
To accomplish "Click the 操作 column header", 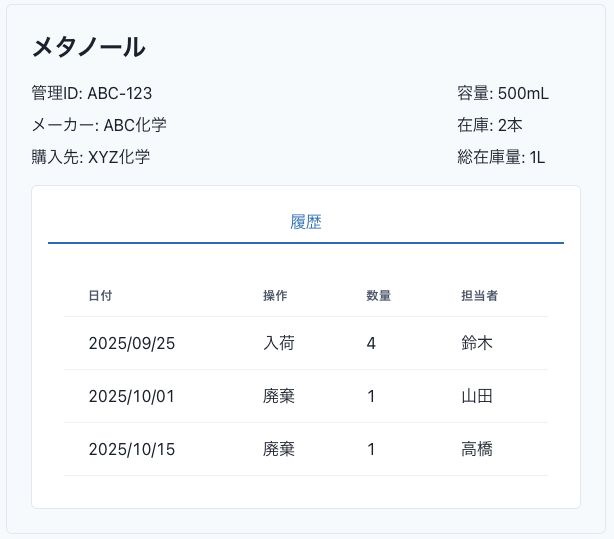I will (x=275, y=296).
